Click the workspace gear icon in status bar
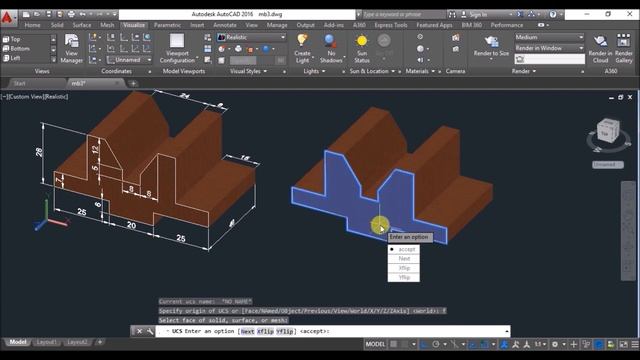Screen dimensions: 640x360 pos(555,344)
